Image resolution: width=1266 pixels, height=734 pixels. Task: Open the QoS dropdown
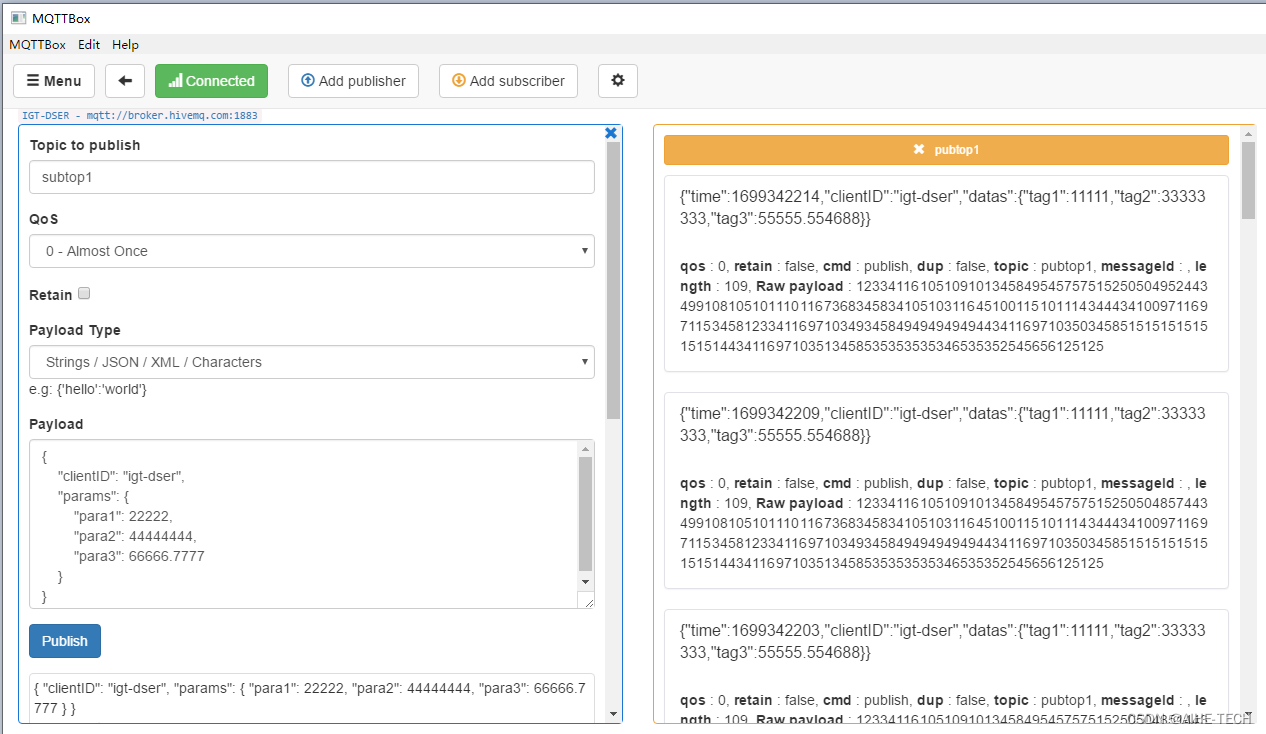pyautogui.click(x=312, y=251)
